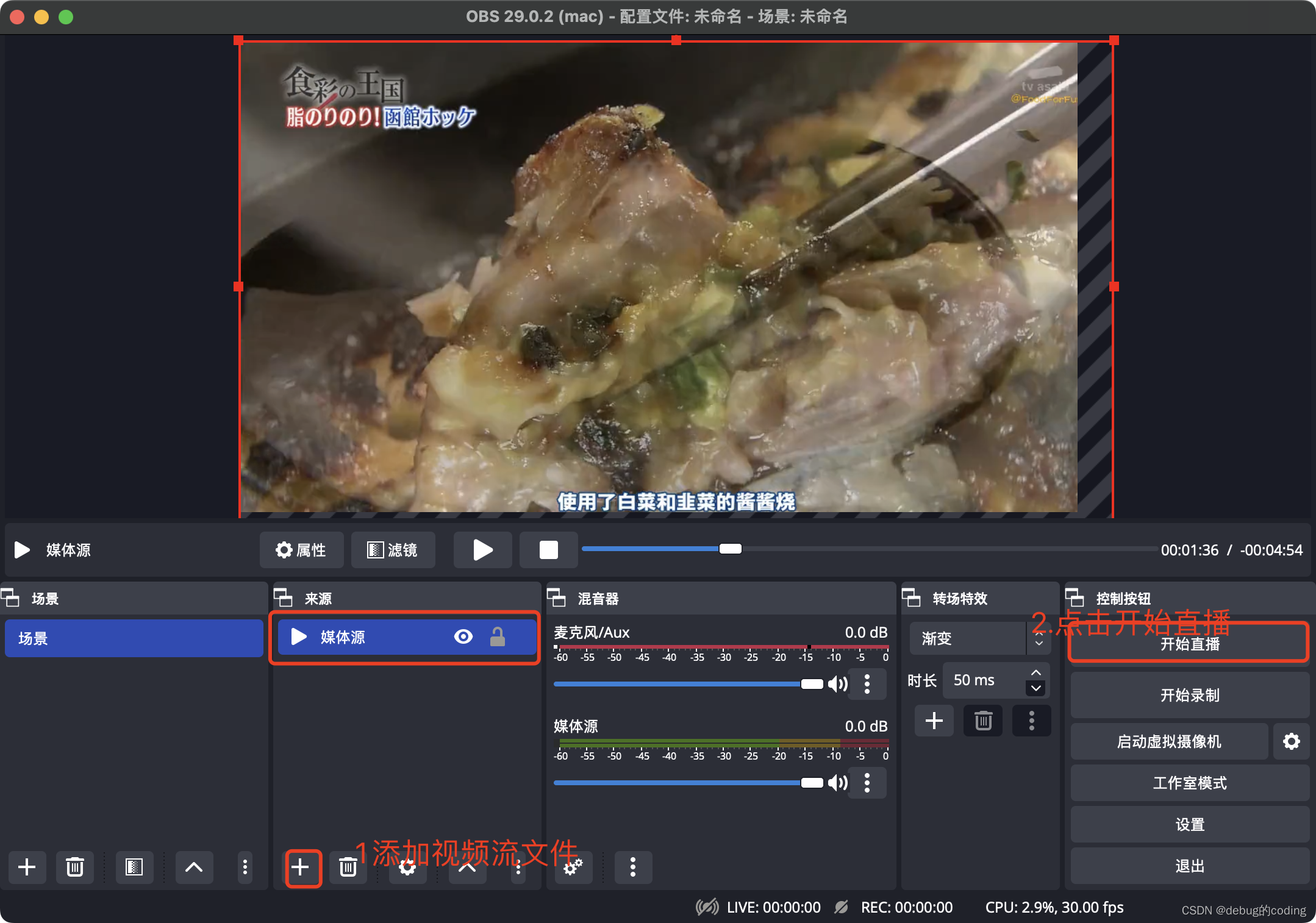Hide 媒体源 source using eye icon
Image resolution: width=1316 pixels, height=923 pixels.
[463, 637]
